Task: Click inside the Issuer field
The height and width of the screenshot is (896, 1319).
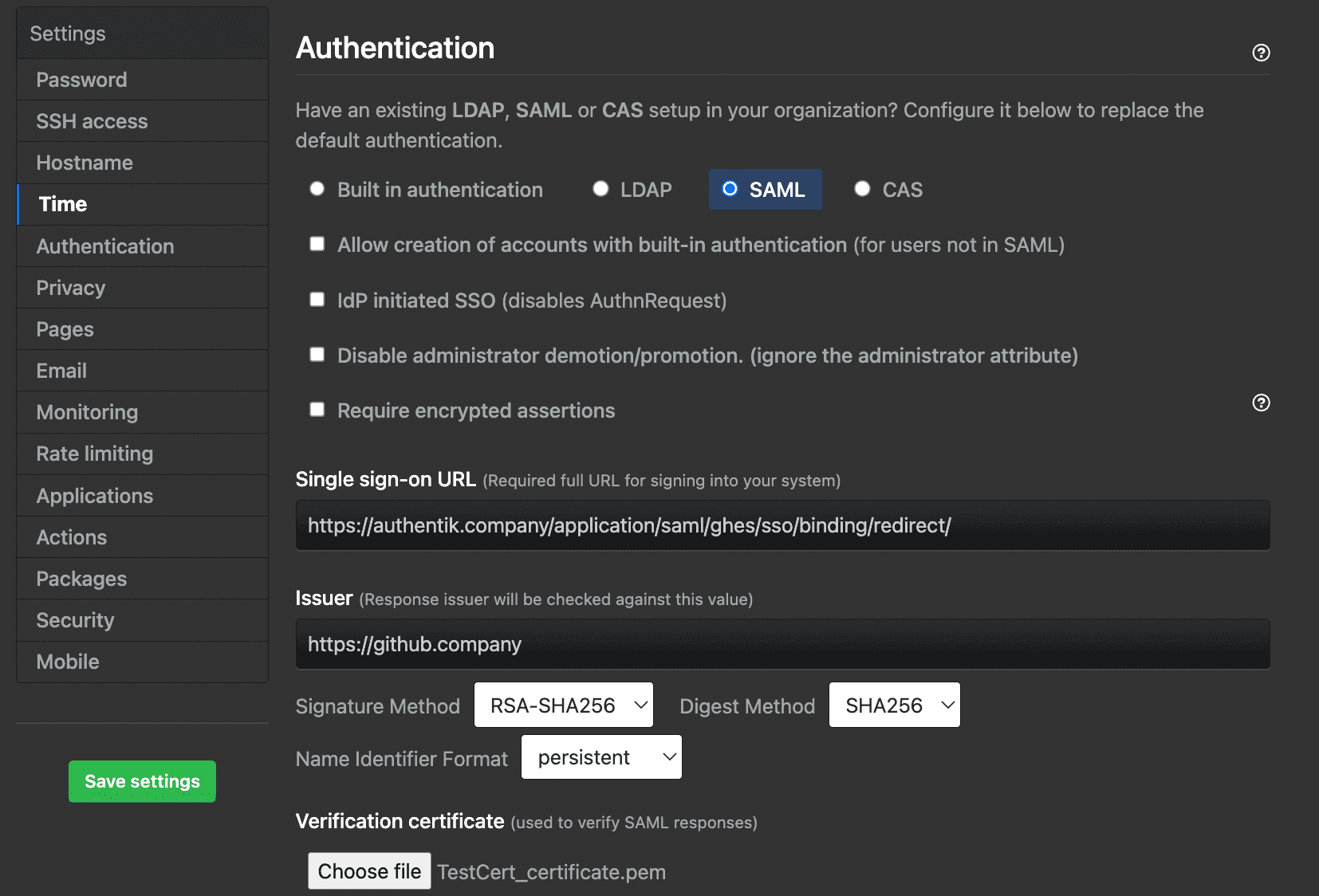Action: click(782, 644)
